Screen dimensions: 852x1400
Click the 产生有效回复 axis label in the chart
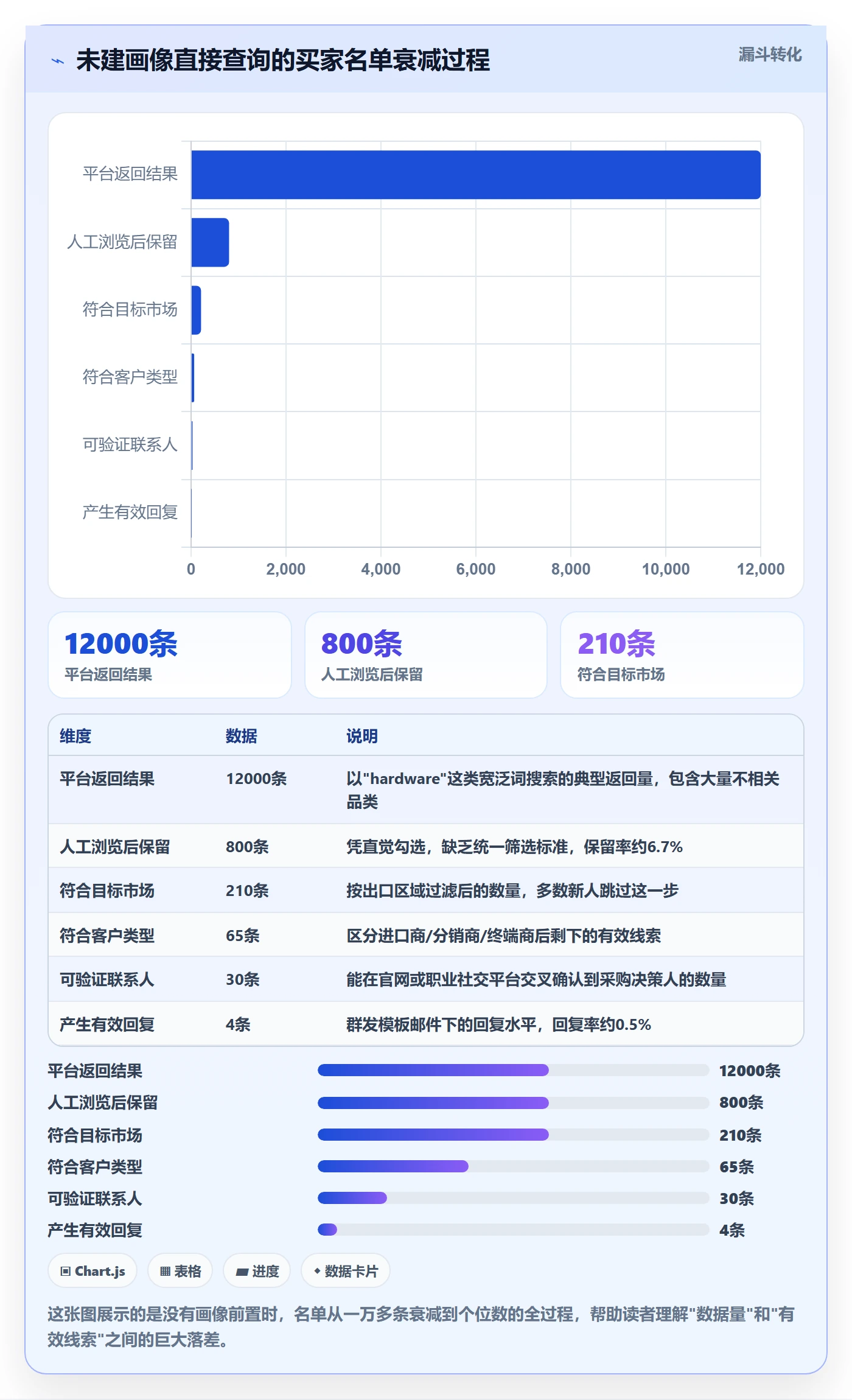coord(130,513)
